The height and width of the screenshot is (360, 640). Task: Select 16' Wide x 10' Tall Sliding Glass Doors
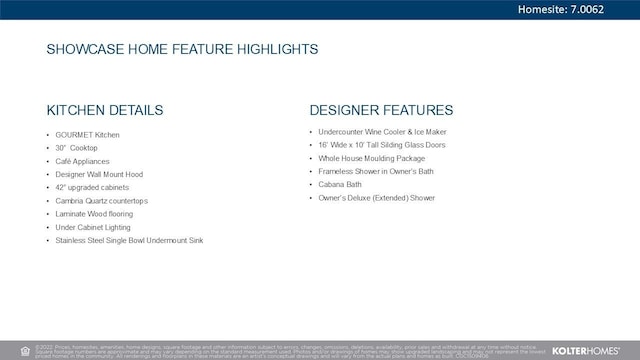[382, 145]
